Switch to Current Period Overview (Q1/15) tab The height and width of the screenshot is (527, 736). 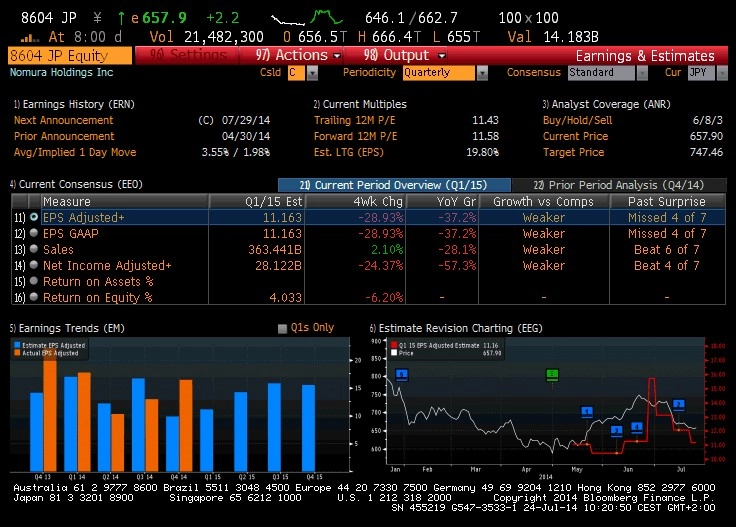[394, 185]
